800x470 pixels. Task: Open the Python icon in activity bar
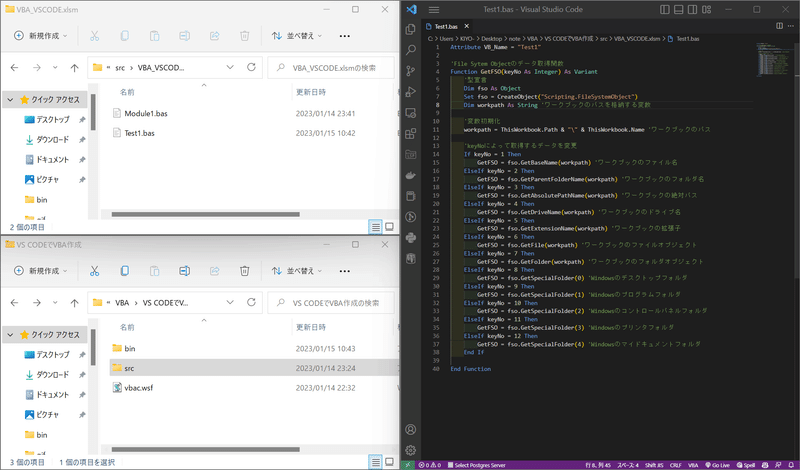click(410, 238)
